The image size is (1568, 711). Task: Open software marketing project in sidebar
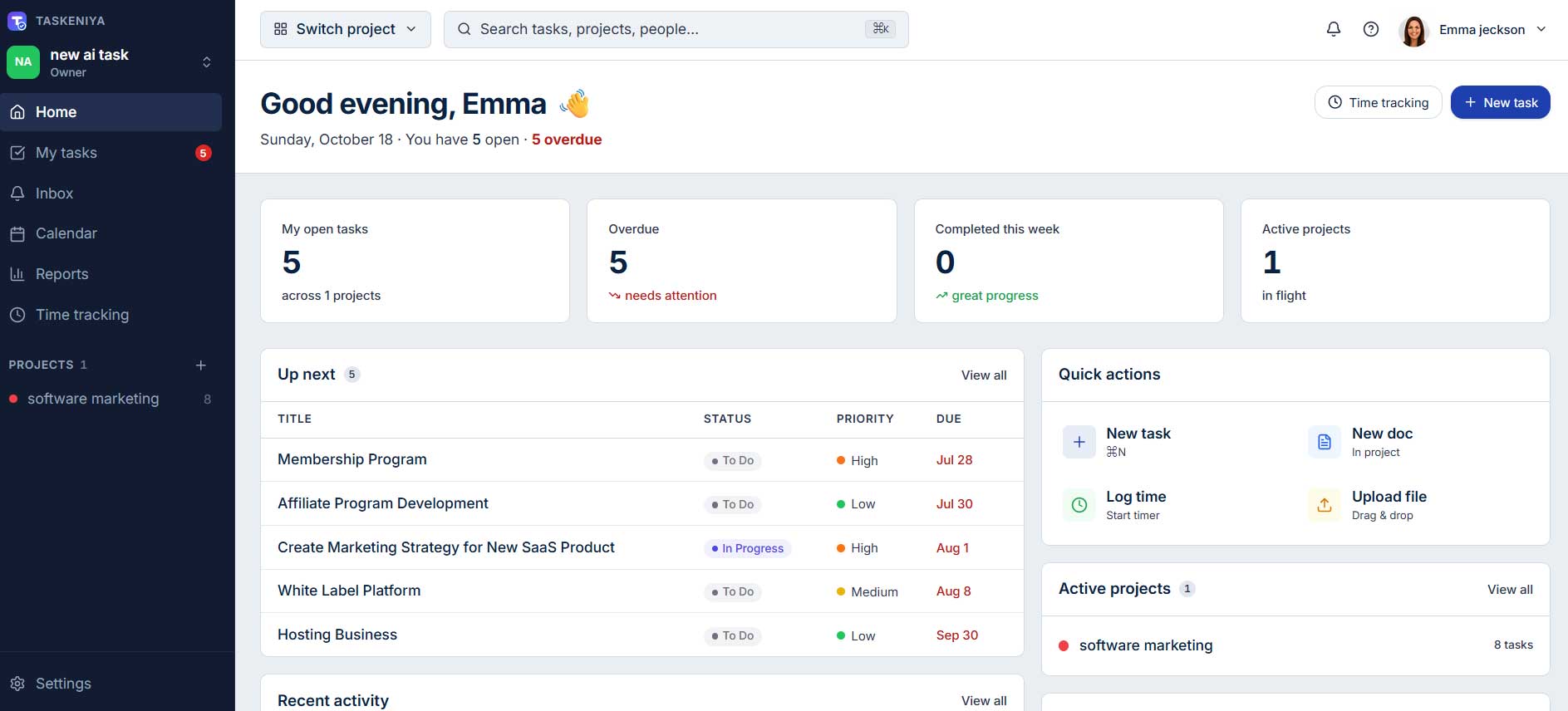point(111,399)
